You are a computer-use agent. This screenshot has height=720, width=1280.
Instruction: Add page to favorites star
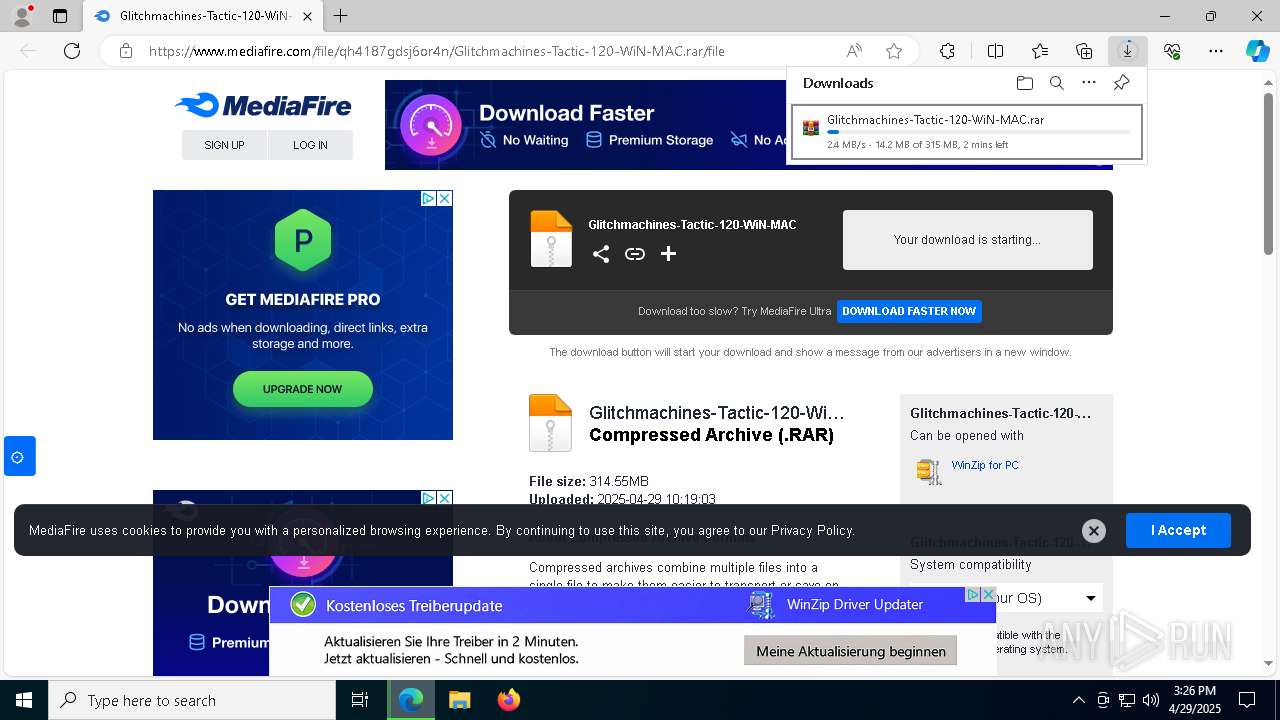(x=894, y=51)
